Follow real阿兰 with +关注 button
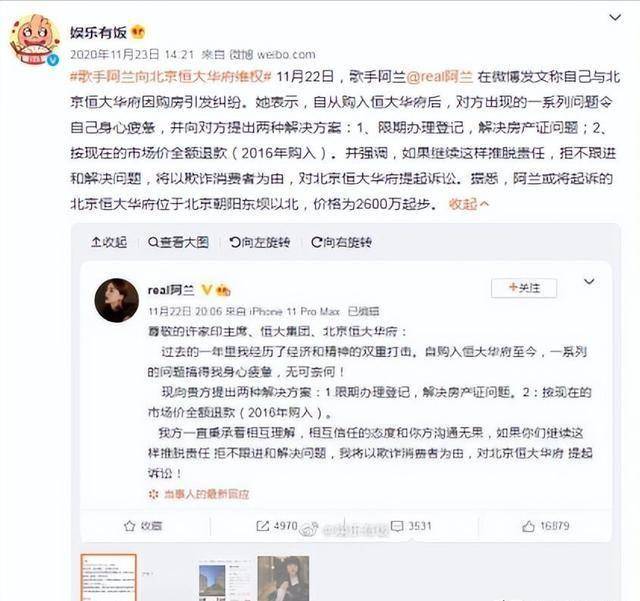This screenshot has width=640, height=601. click(524, 288)
